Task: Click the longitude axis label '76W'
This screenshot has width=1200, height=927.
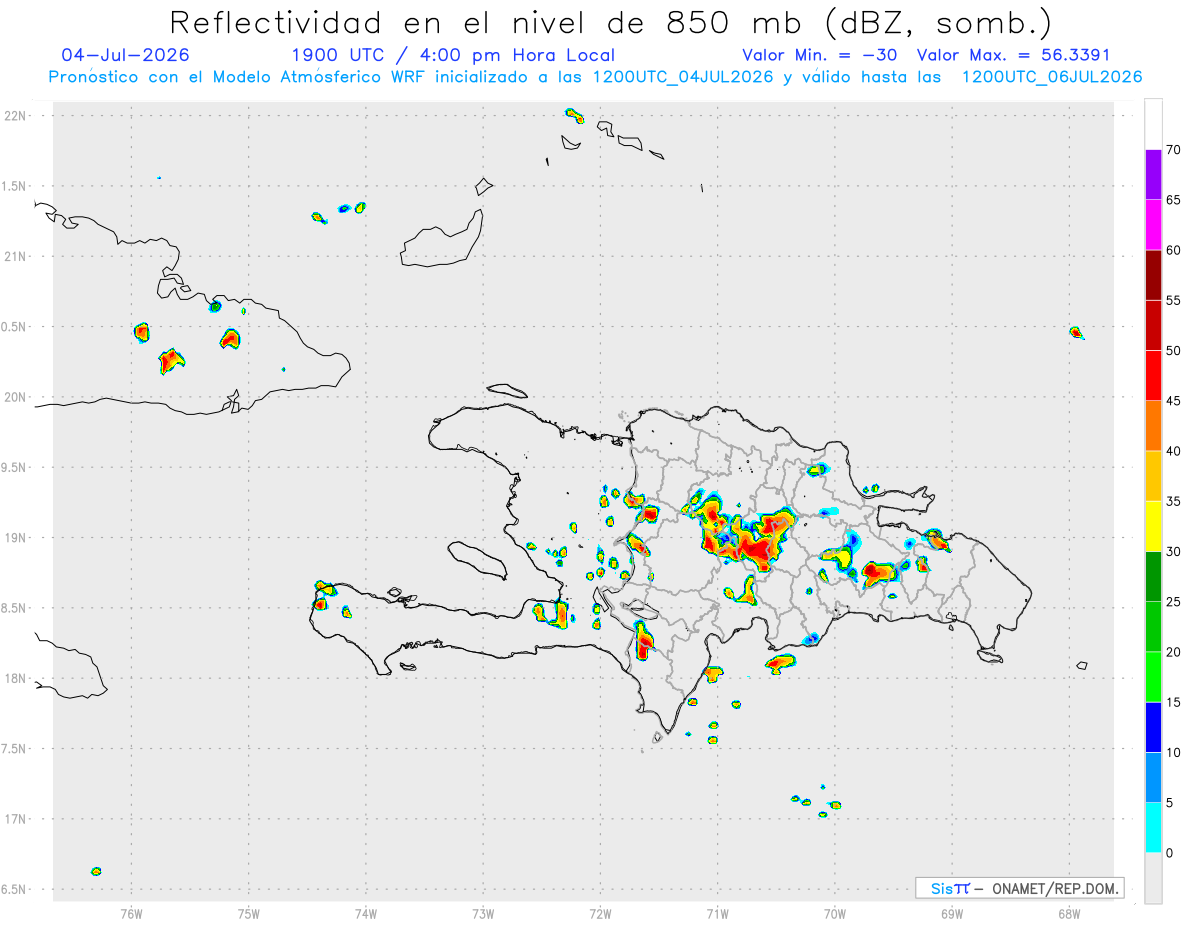Action: 131,912
